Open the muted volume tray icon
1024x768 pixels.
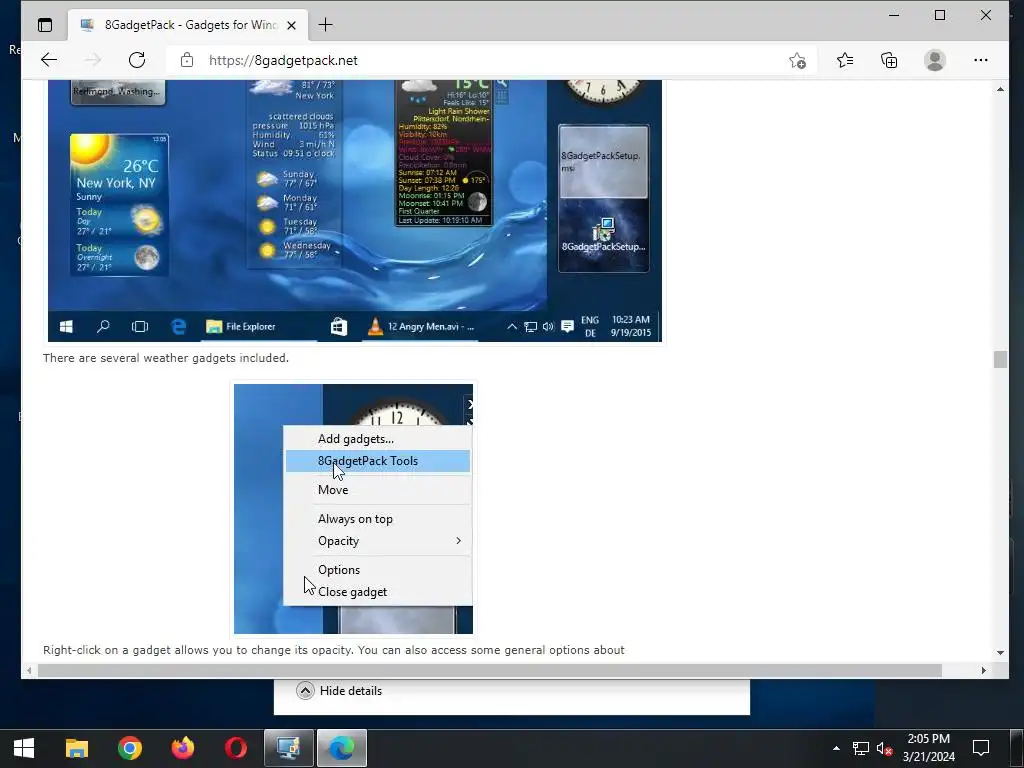[x=884, y=748]
